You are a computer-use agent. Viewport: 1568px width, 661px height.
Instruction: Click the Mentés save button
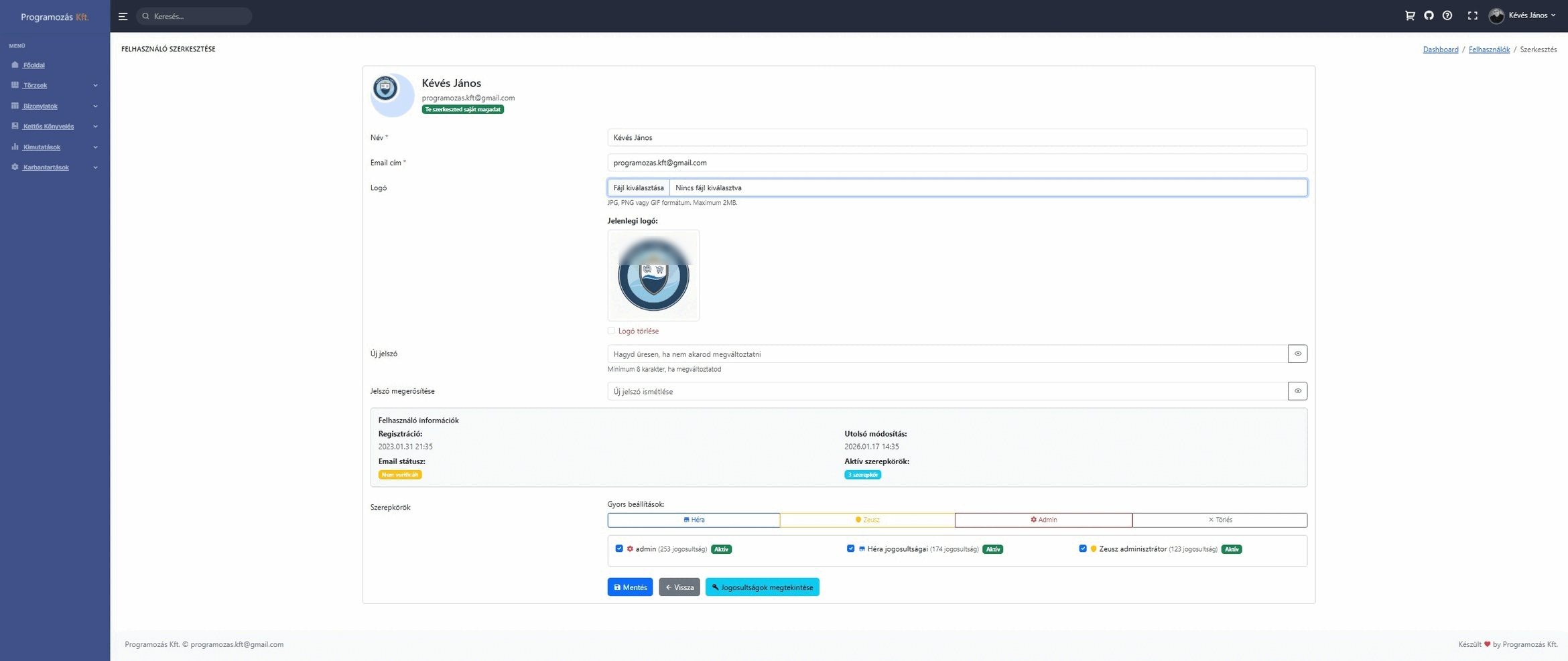click(x=630, y=587)
